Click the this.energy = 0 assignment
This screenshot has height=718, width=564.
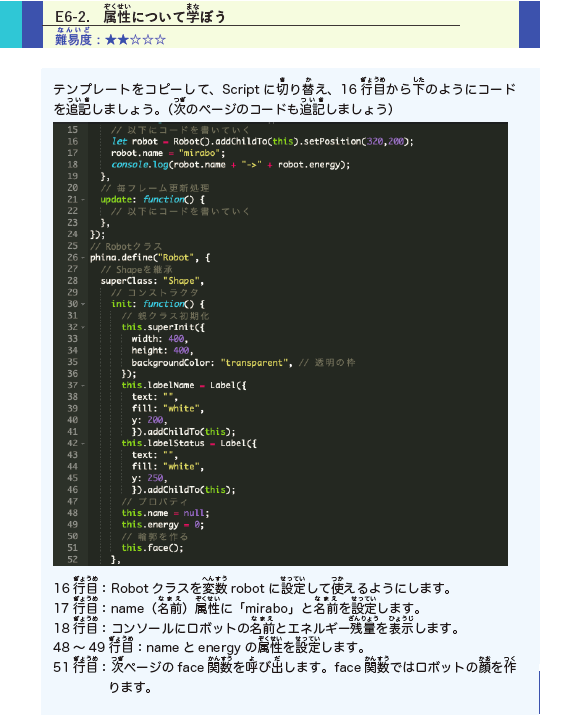[163, 525]
